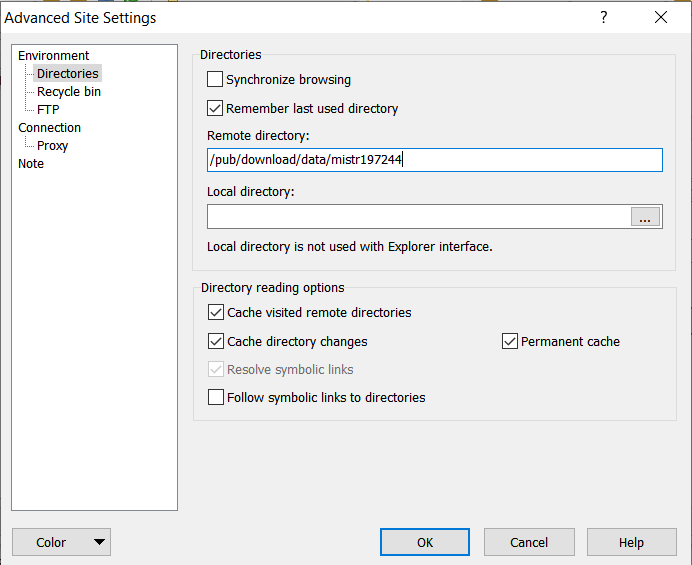
Task: Open the FTP settings page
Action: click(48, 109)
